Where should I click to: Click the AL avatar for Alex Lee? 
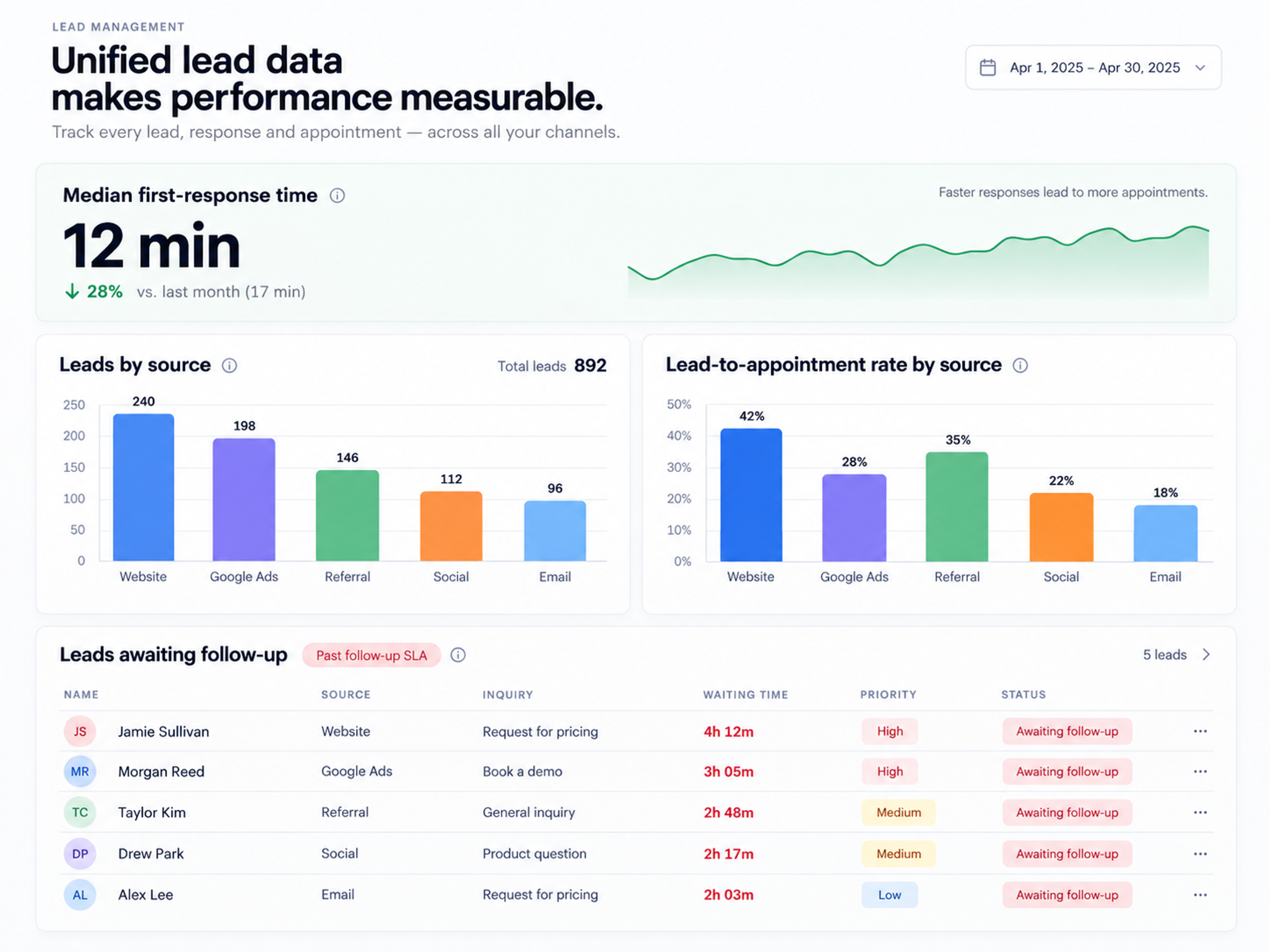tap(80, 894)
